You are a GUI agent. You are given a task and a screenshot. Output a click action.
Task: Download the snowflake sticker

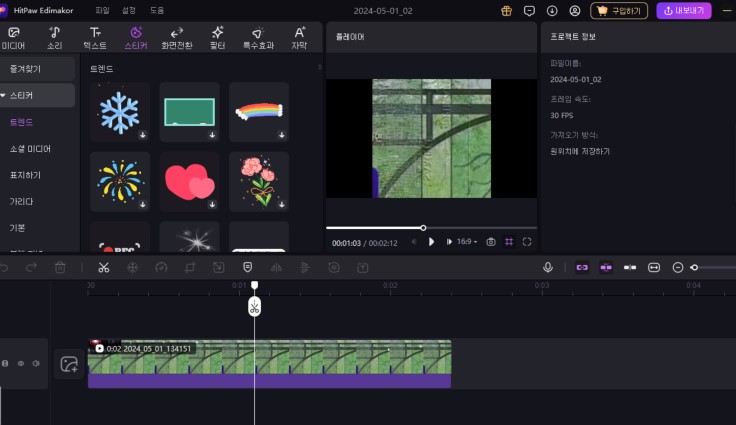pyautogui.click(x=142, y=134)
